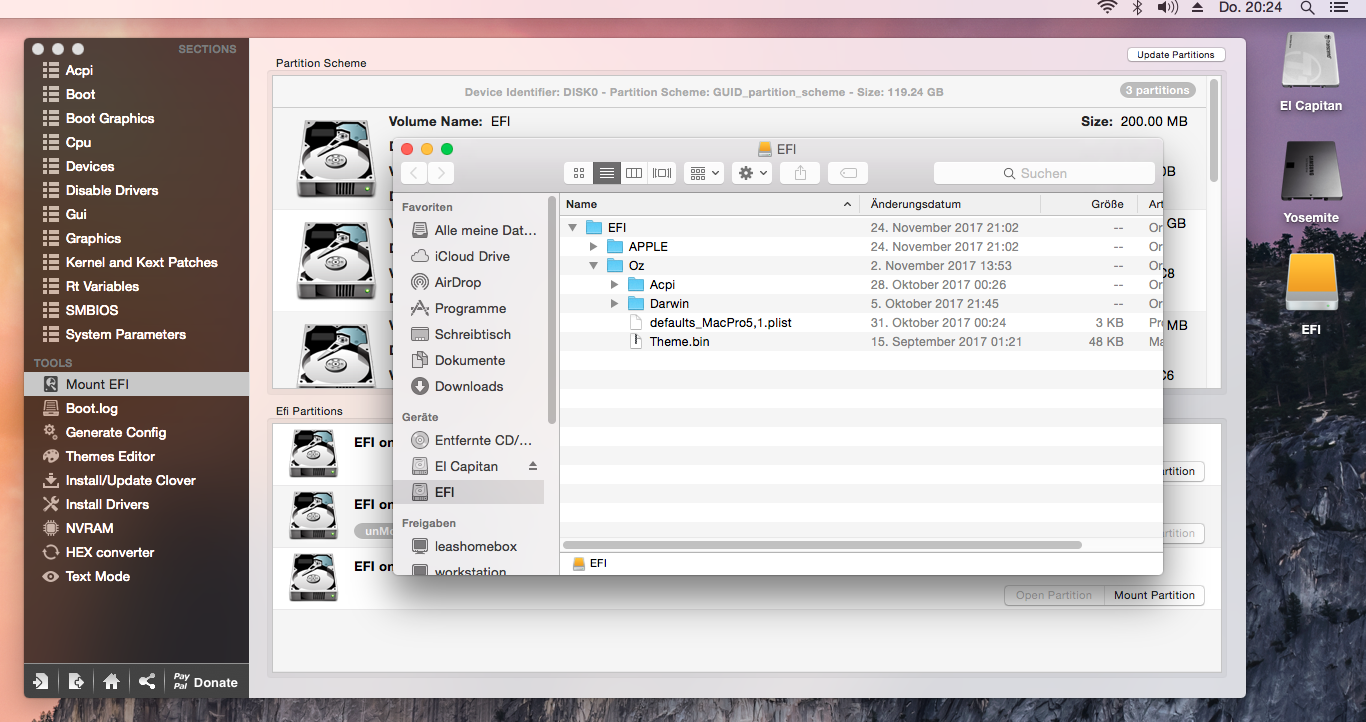1366x722 pixels.
Task: Open the Wi-Fi menu bar icon
Action: (x=1107, y=8)
